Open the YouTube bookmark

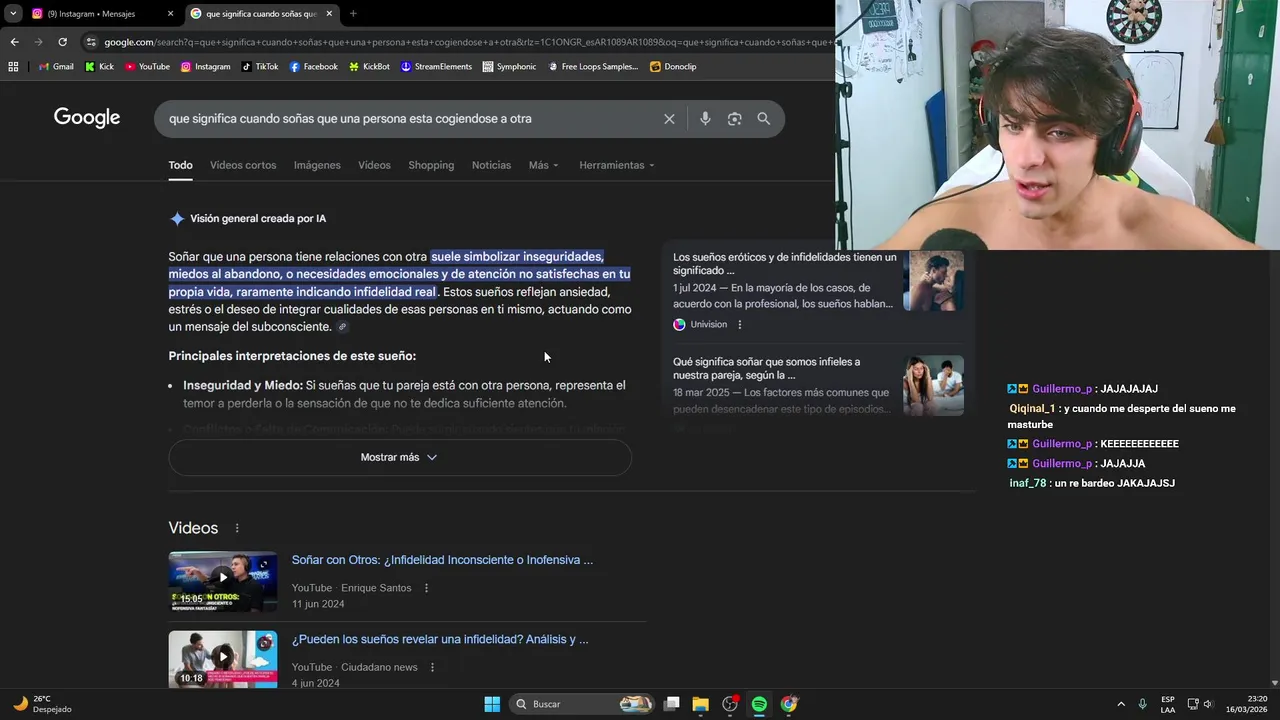click(147, 67)
